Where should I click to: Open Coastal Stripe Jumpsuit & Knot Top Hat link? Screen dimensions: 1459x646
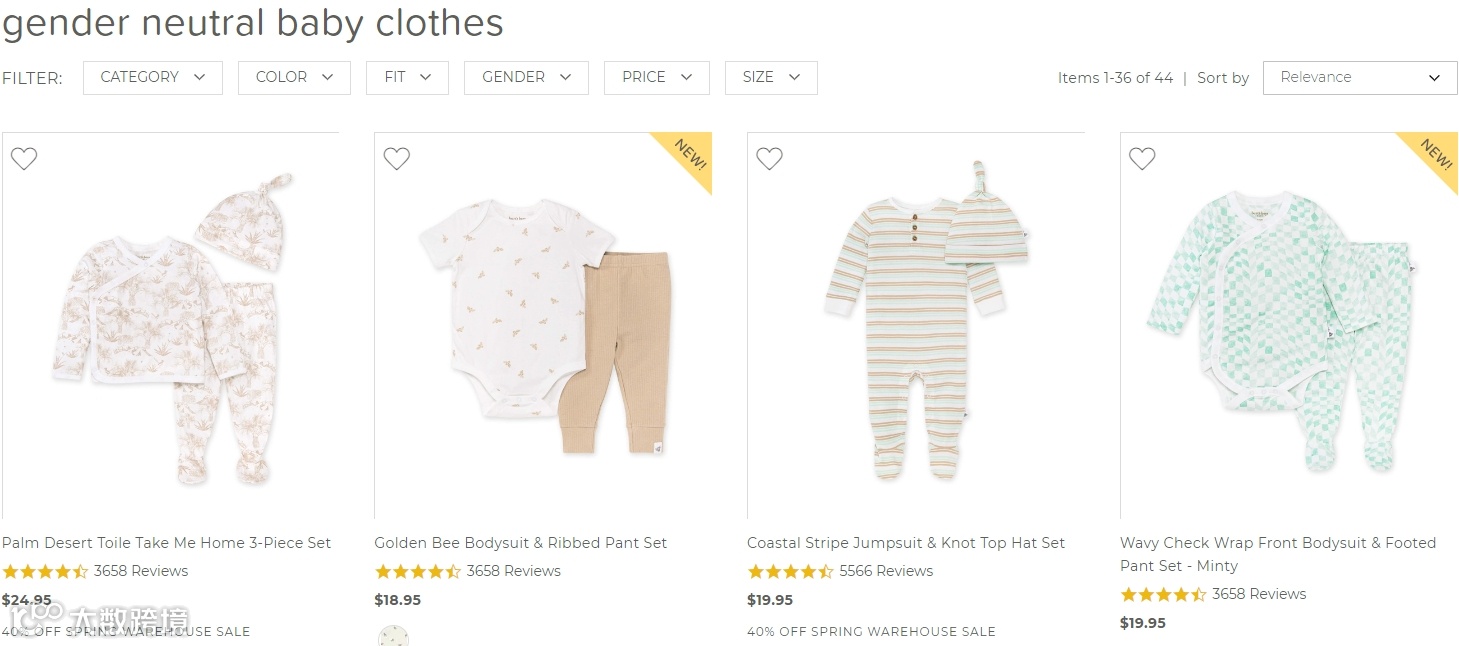click(906, 543)
